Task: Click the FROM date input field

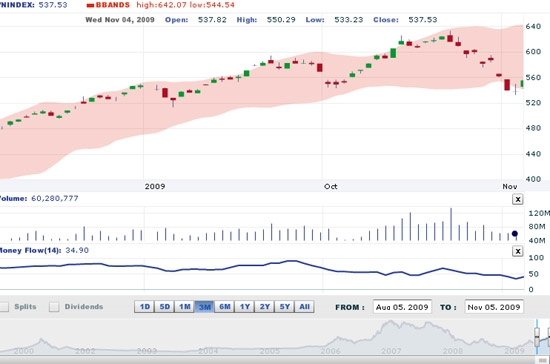Action: coord(402,307)
